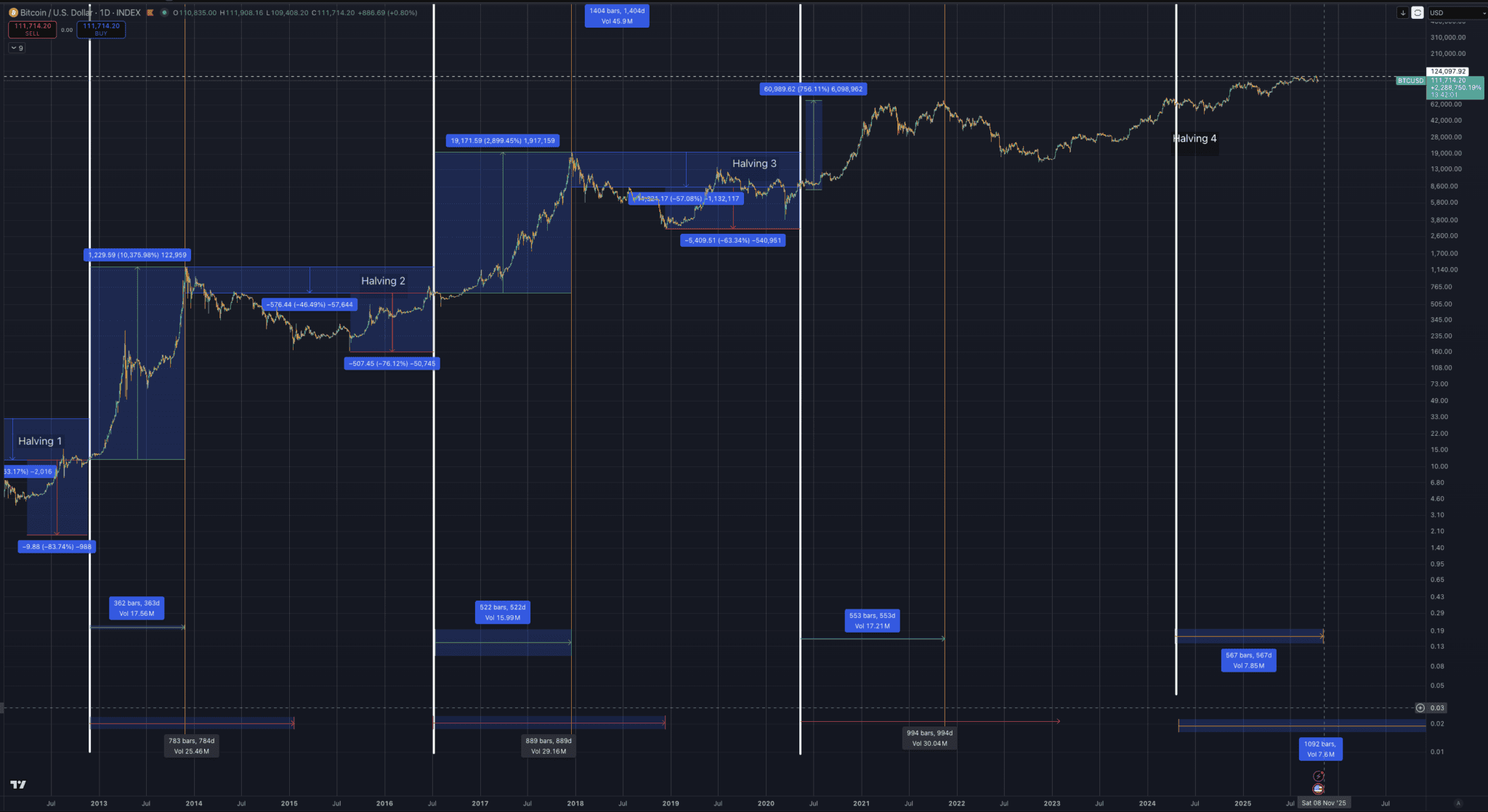
Task: Click the Halving 4 text annotation
Action: tap(1195, 139)
